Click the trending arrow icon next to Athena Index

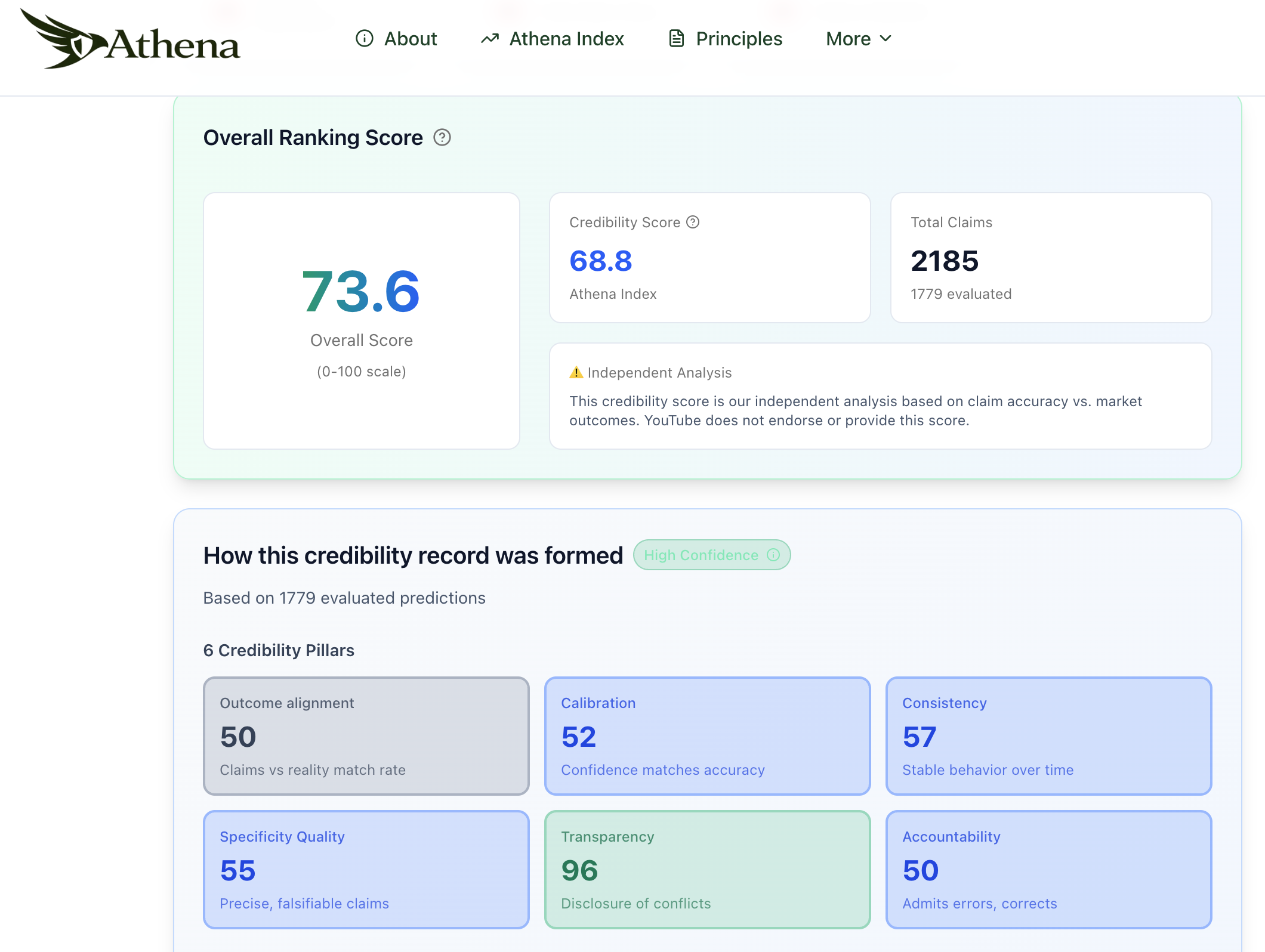click(489, 39)
